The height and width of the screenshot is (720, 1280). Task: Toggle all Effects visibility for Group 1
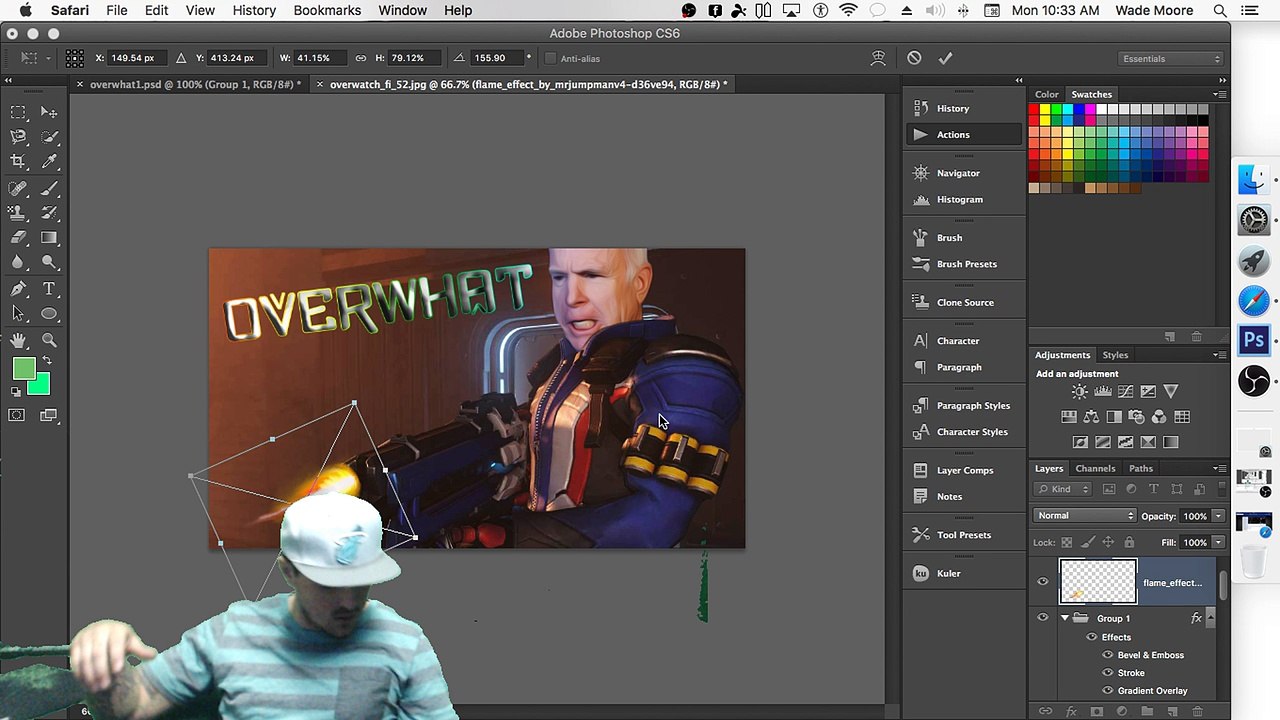[1092, 637]
